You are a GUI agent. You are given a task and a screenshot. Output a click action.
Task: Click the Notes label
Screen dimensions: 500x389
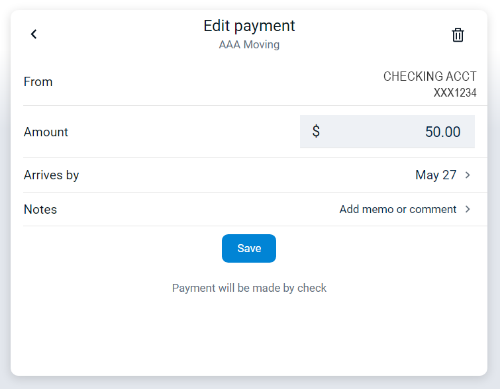[40, 209]
